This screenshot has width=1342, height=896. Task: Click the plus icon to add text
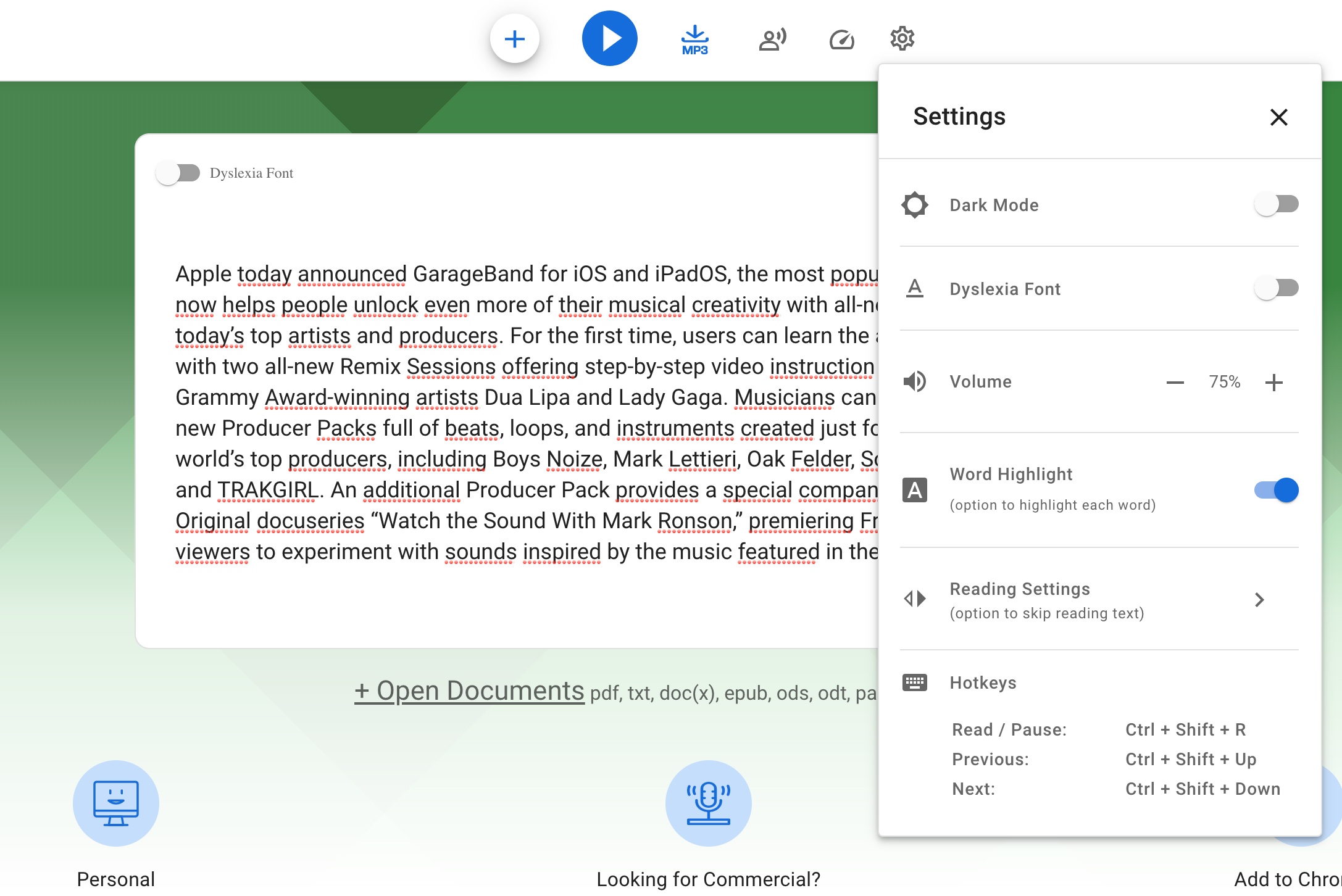pyautogui.click(x=514, y=39)
